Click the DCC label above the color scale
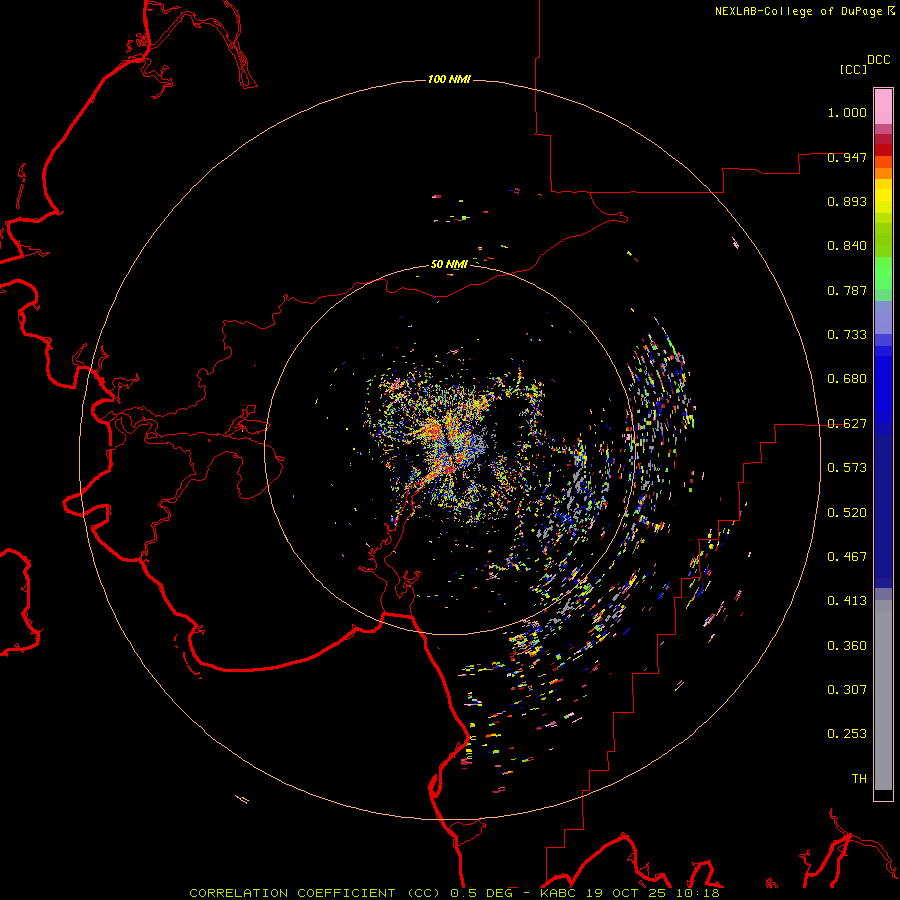 pyautogui.click(x=878, y=60)
